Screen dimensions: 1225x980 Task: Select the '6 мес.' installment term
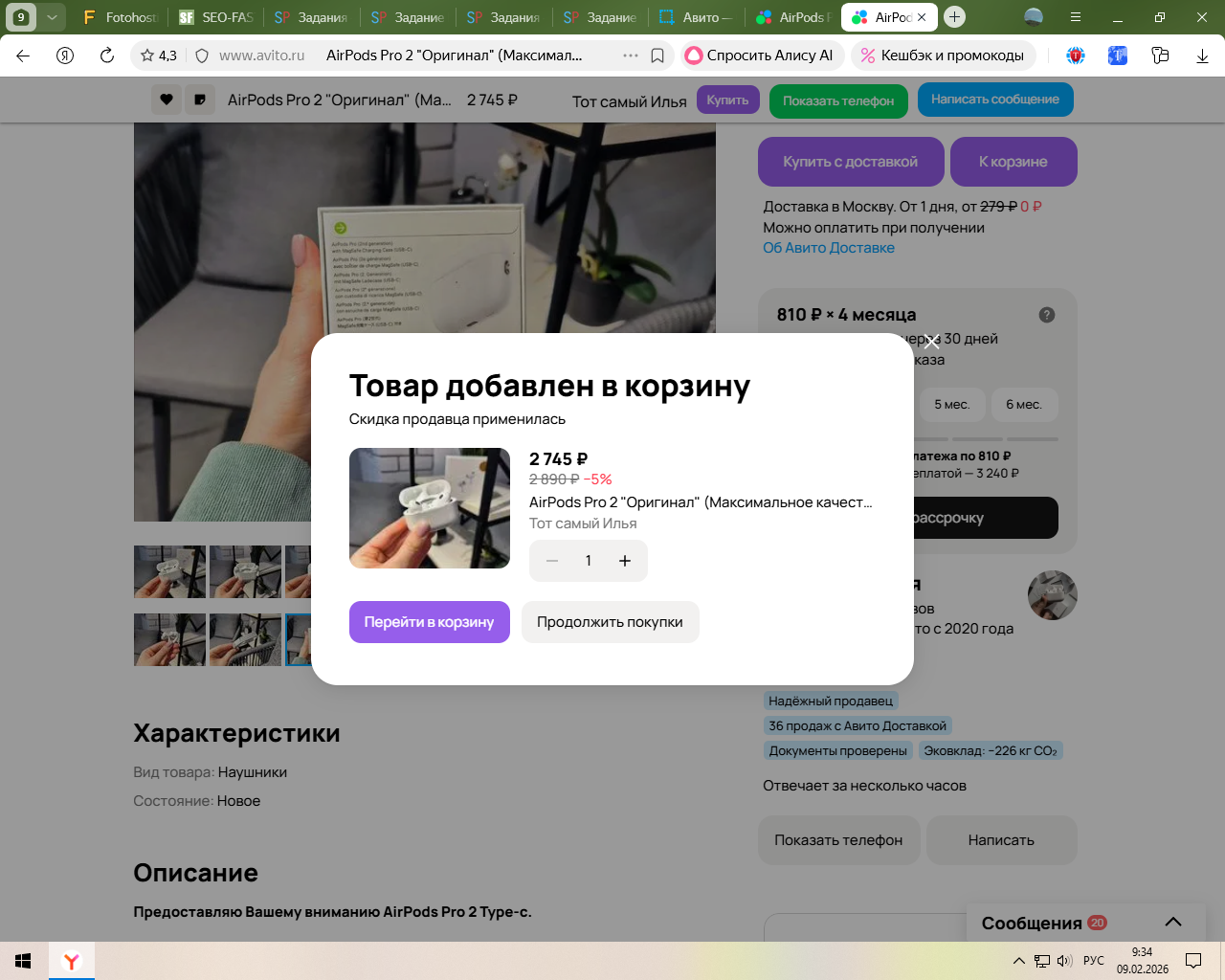(x=1024, y=405)
